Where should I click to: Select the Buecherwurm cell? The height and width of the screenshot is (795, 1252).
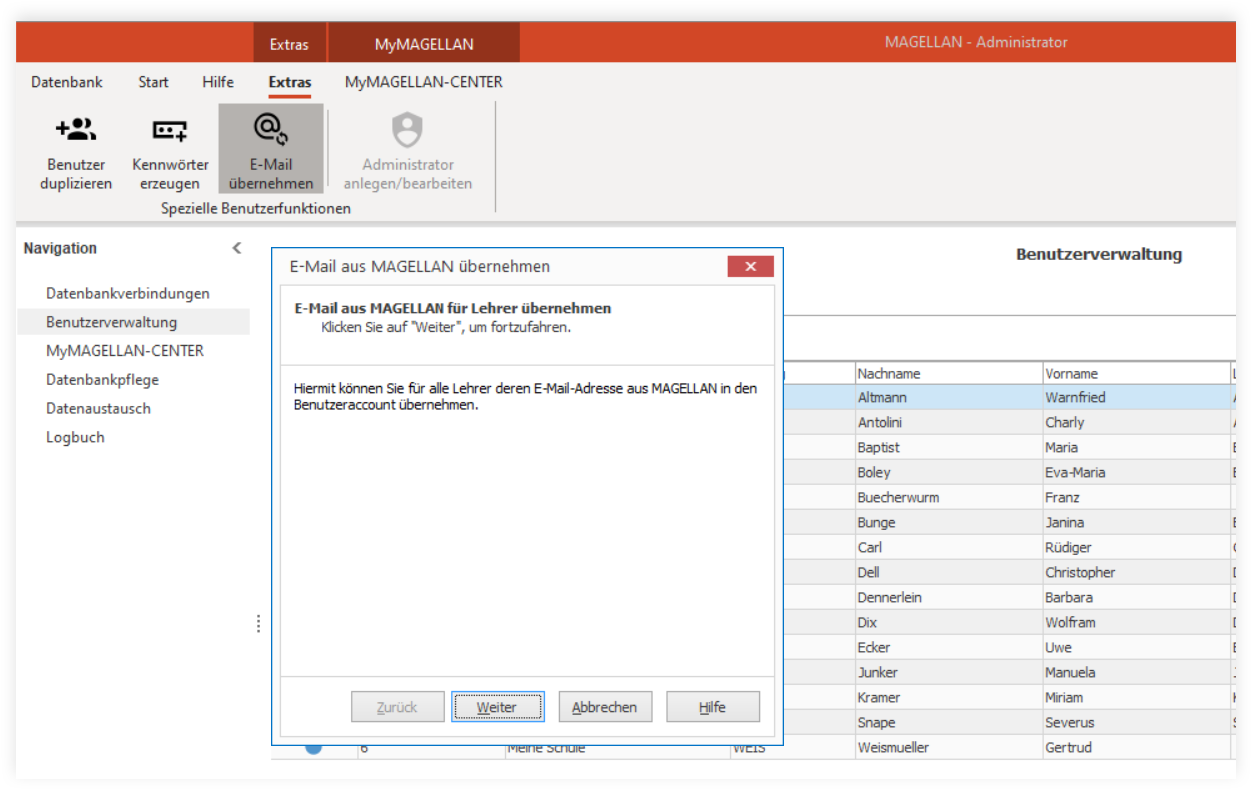(948, 497)
